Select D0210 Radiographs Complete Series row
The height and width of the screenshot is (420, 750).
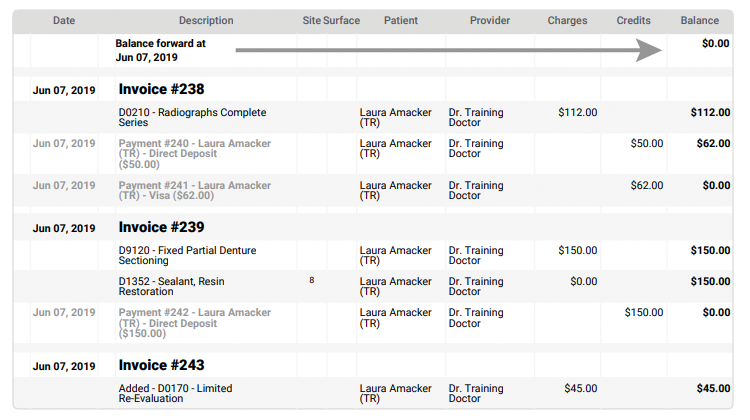point(373,117)
